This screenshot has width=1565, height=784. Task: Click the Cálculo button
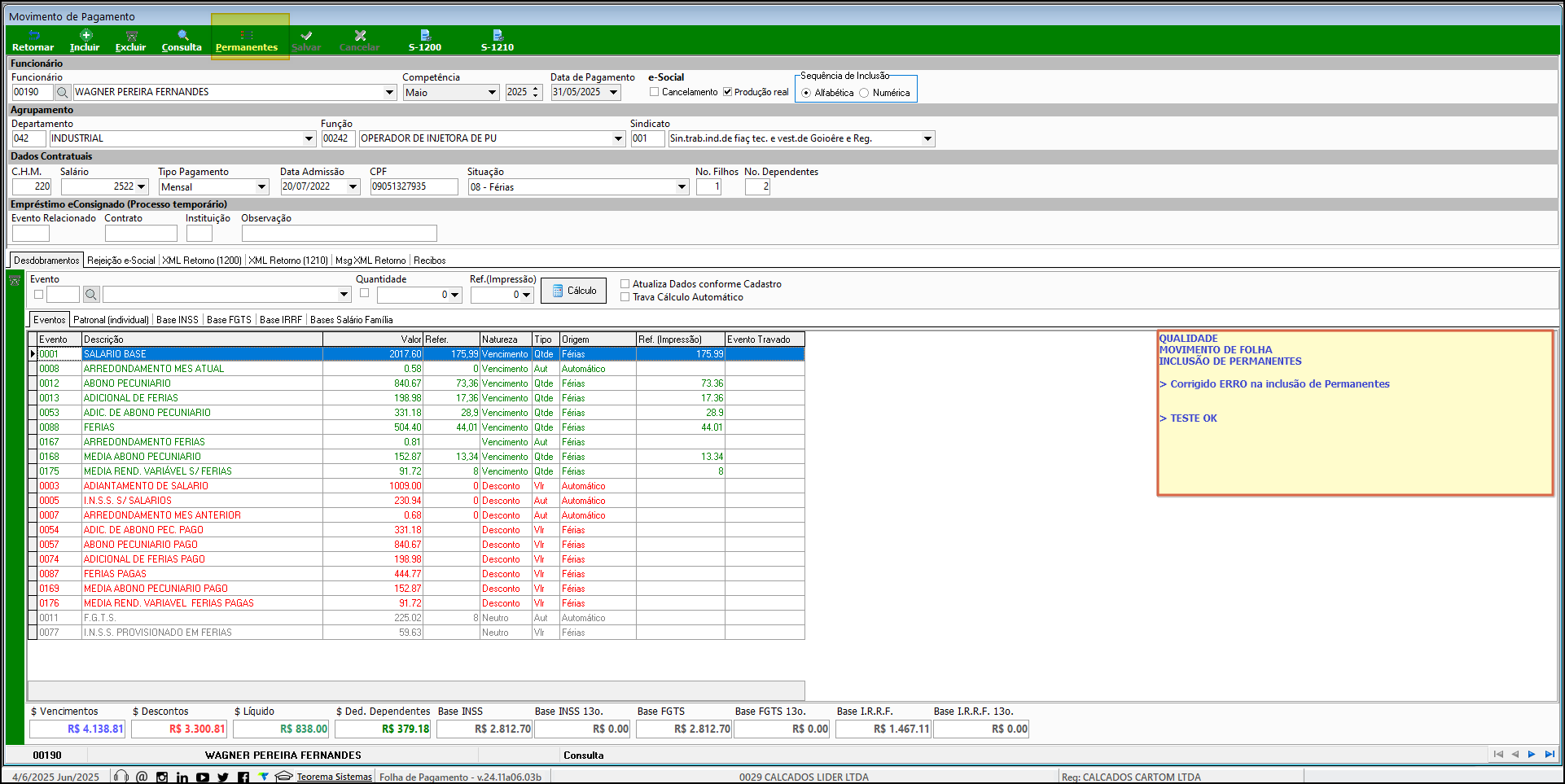(573, 291)
